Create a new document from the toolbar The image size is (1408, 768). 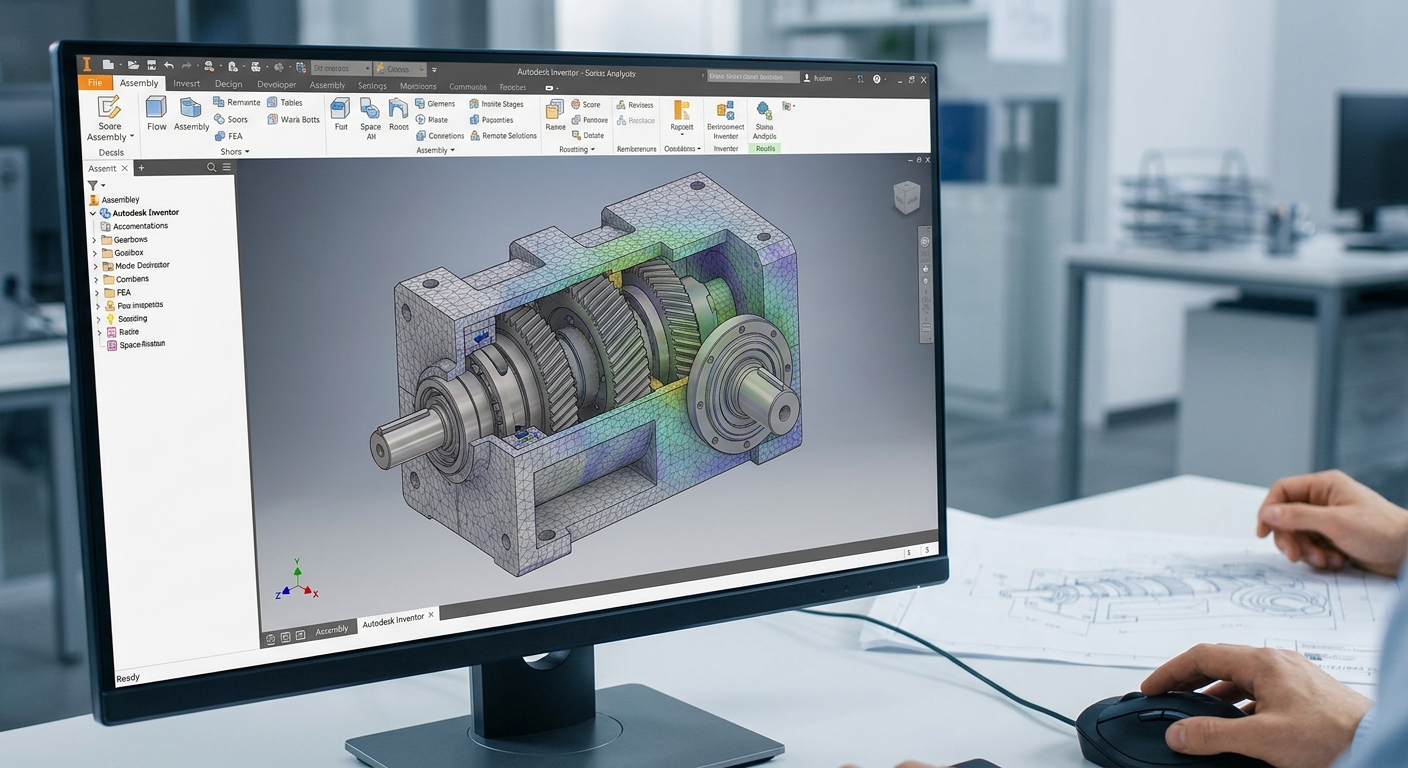pyautogui.click(x=107, y=65)
